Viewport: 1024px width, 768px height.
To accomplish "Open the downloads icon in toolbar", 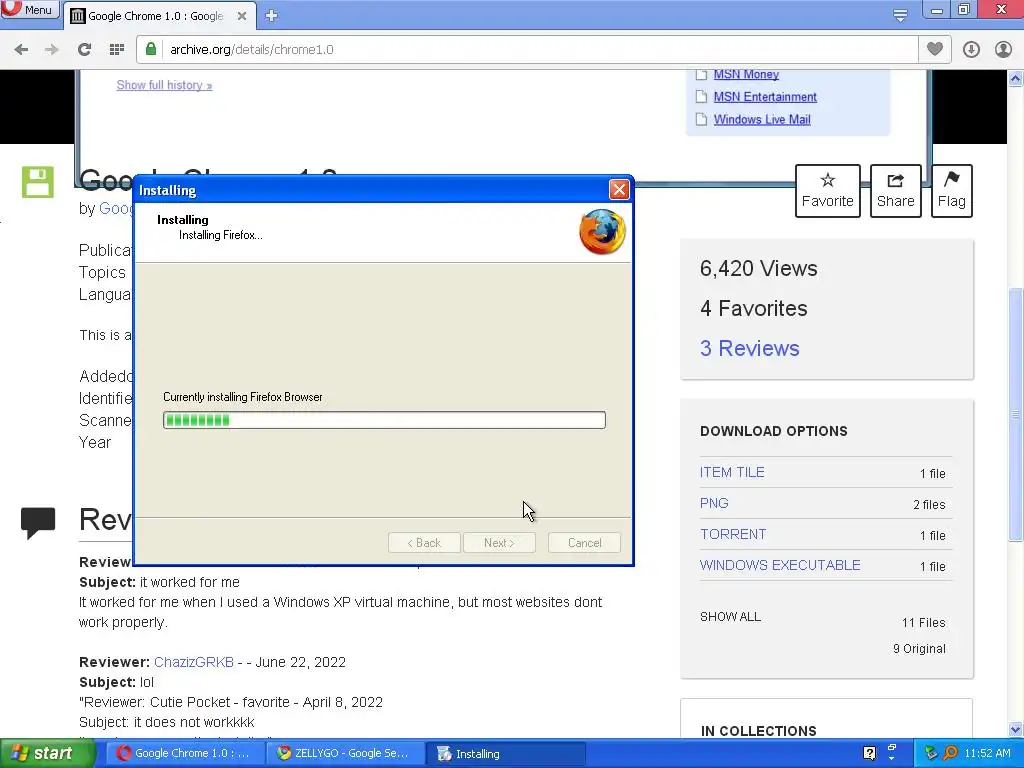I will (971, 50).
